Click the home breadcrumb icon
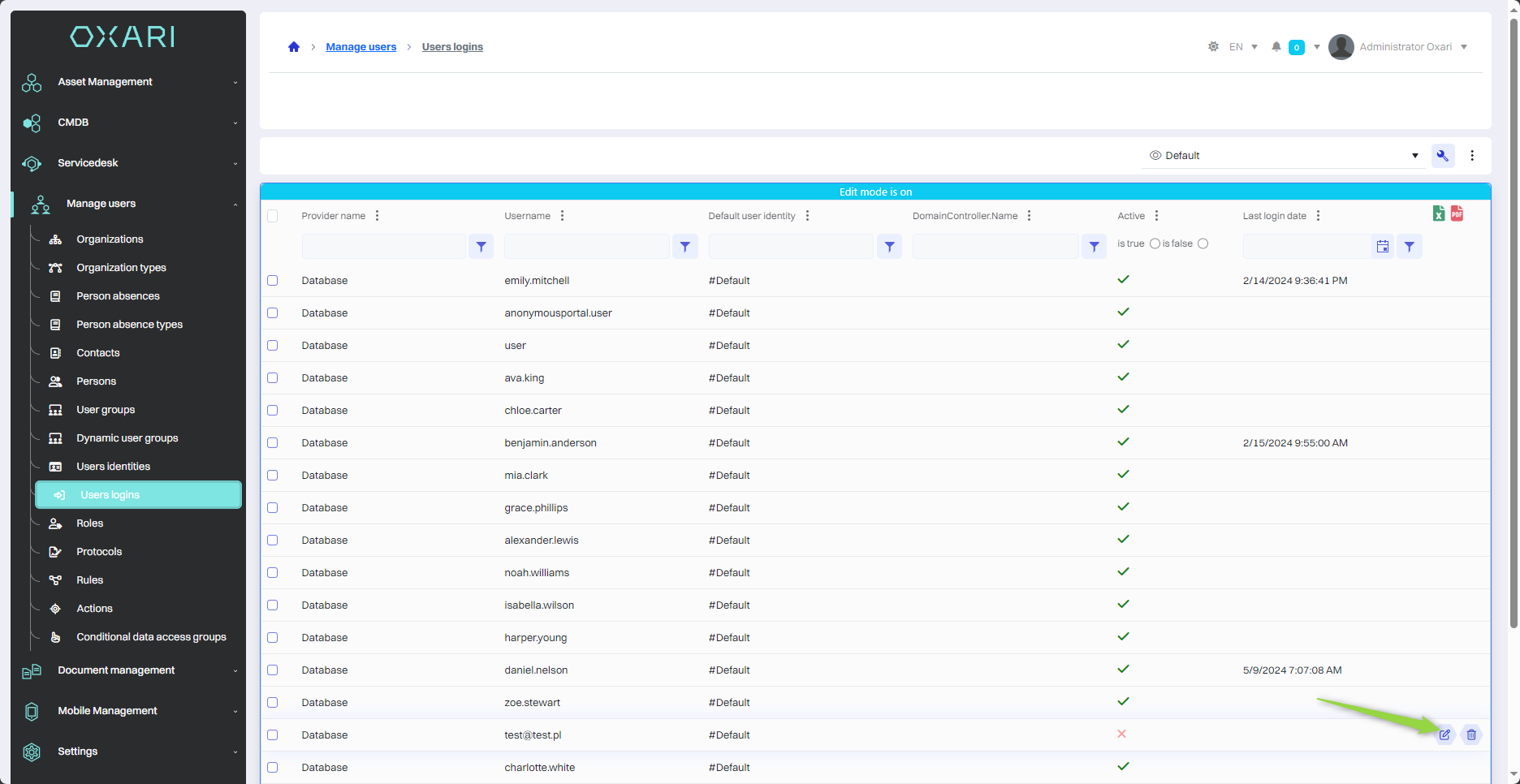Screen dimensions: 1520x784 tap(294, 47)
